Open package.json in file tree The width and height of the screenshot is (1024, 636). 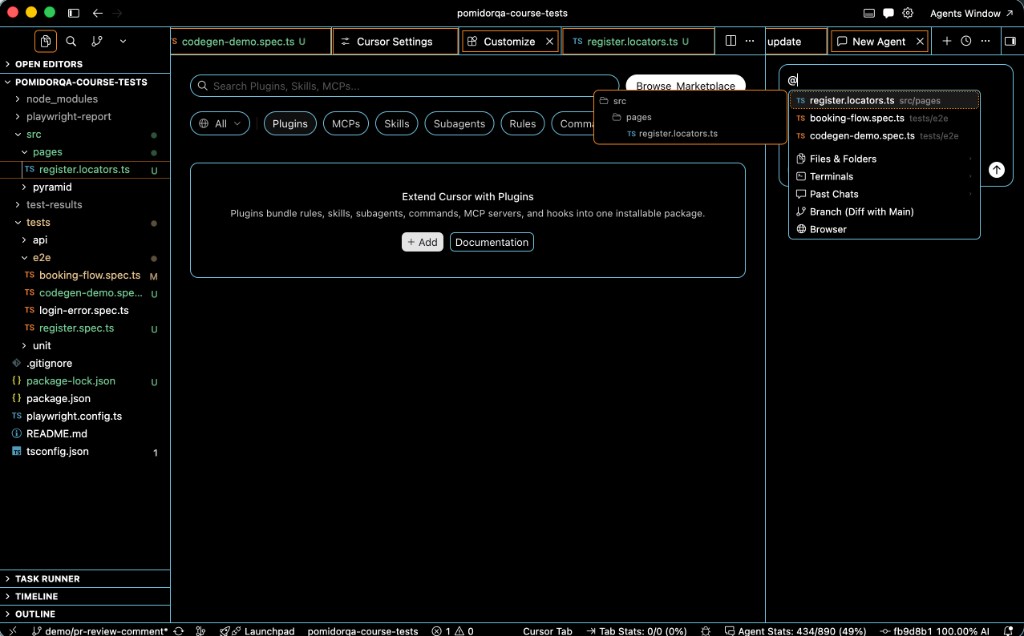click(x=85, y=398)
